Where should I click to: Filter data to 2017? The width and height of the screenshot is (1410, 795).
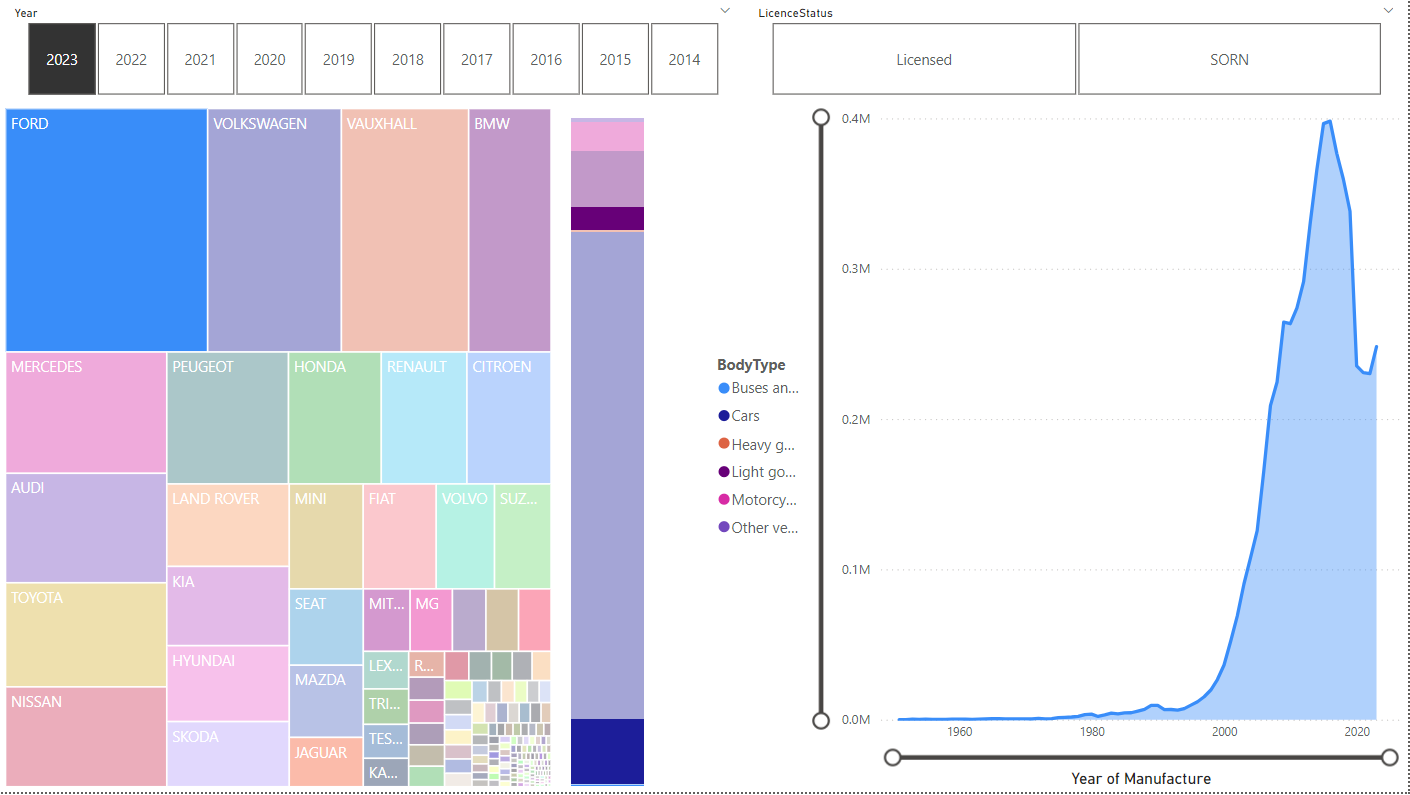pyautogui.click(x=477, y=59)
